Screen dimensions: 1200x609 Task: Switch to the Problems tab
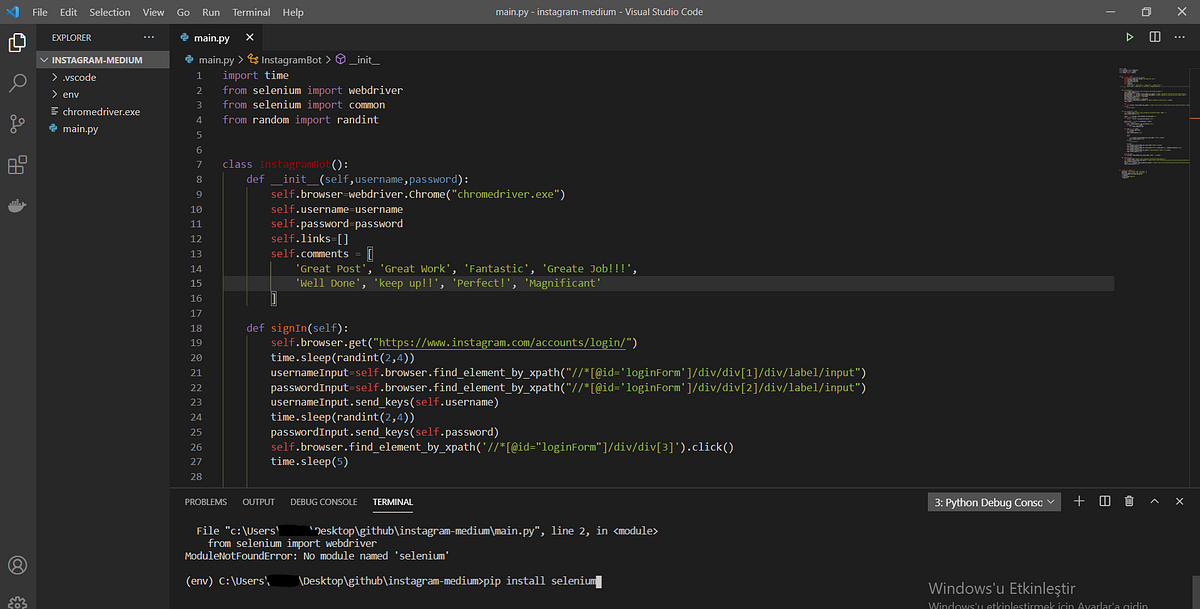pos(205,501)
